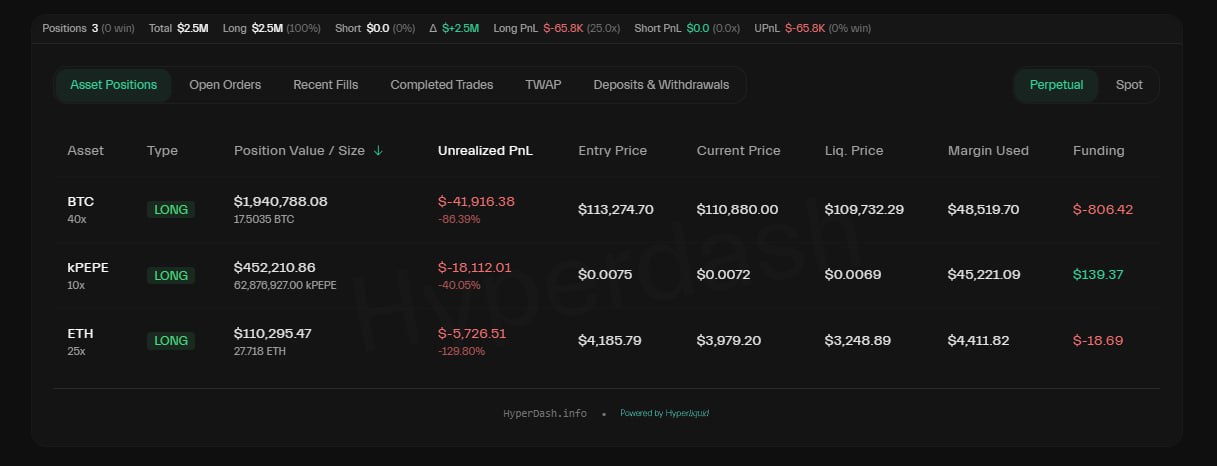Open the Open Orders tab
The image size is (1217, 466).
[225, 85]
